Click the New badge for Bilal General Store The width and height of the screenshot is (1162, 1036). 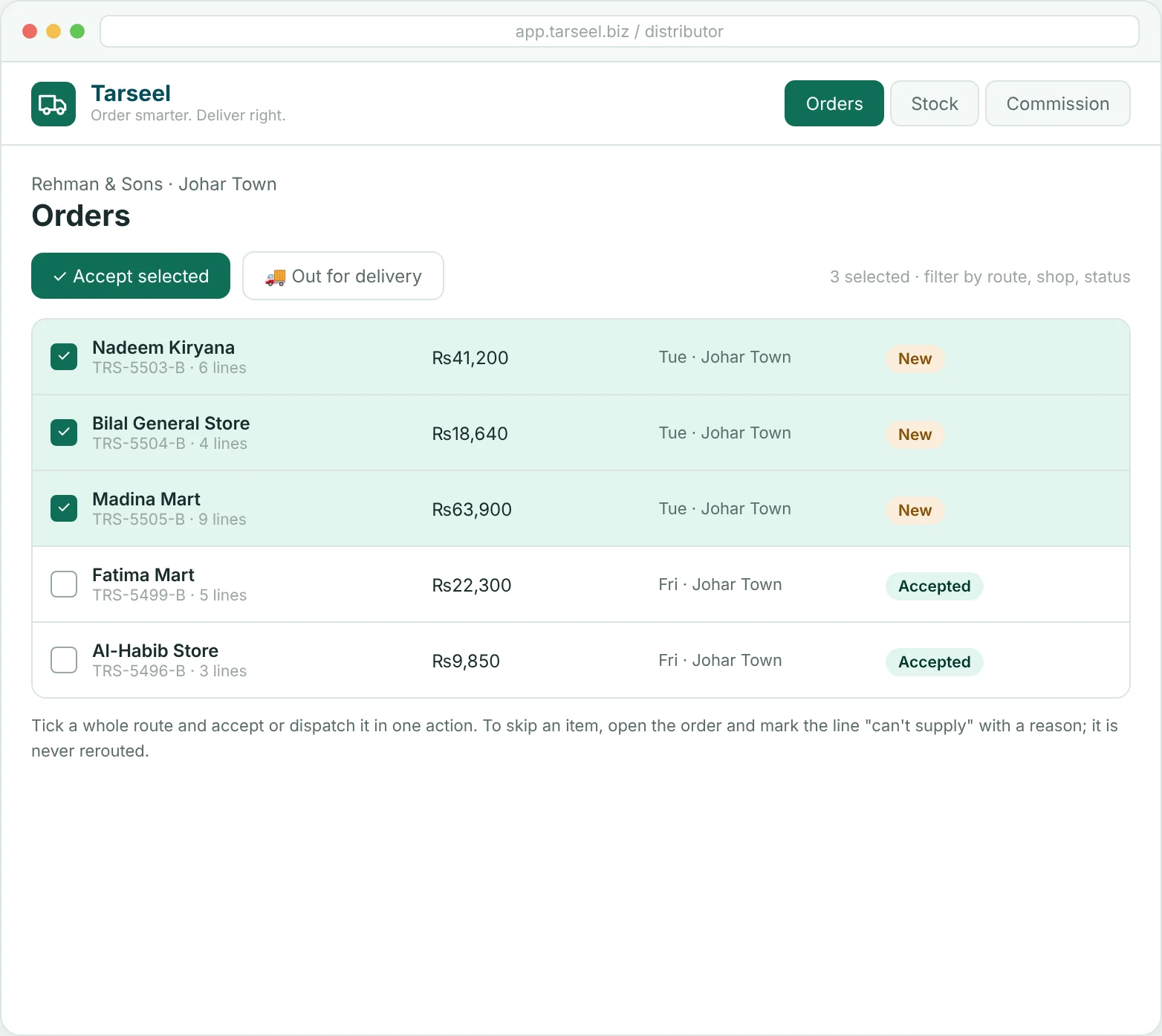pyautogui.click(x=915, y=435)
